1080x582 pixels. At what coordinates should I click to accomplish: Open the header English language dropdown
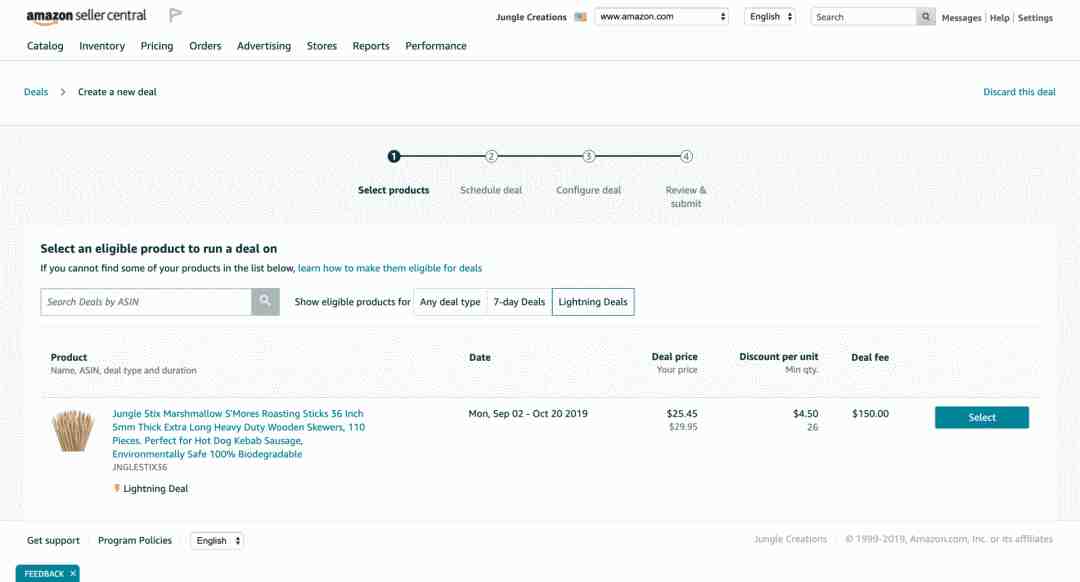(770, 17)
